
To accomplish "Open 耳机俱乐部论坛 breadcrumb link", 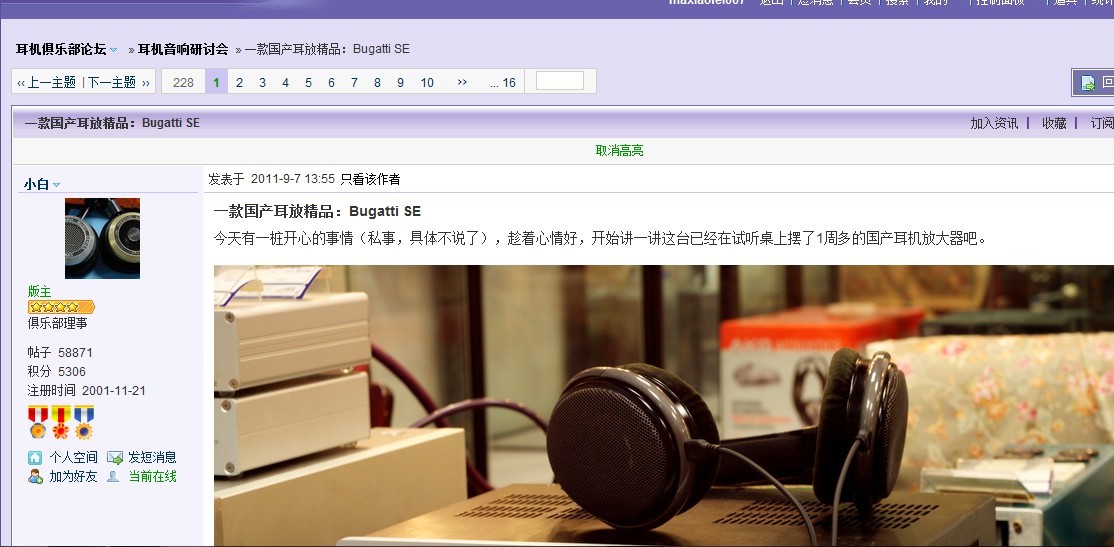I will [61, 49].
